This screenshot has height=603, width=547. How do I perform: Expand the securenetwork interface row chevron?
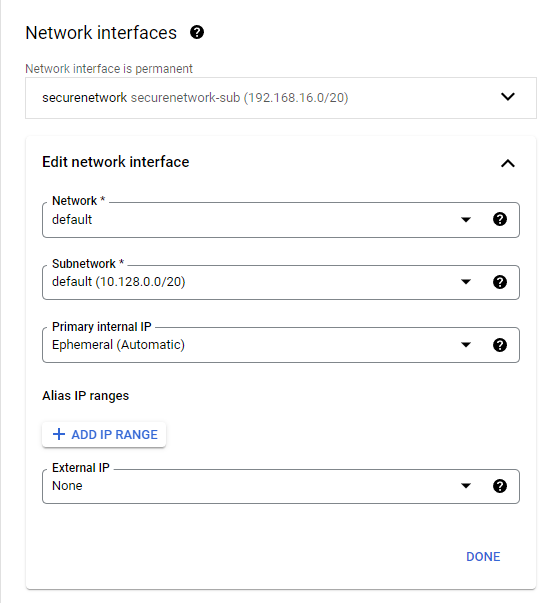click(508, 97)
